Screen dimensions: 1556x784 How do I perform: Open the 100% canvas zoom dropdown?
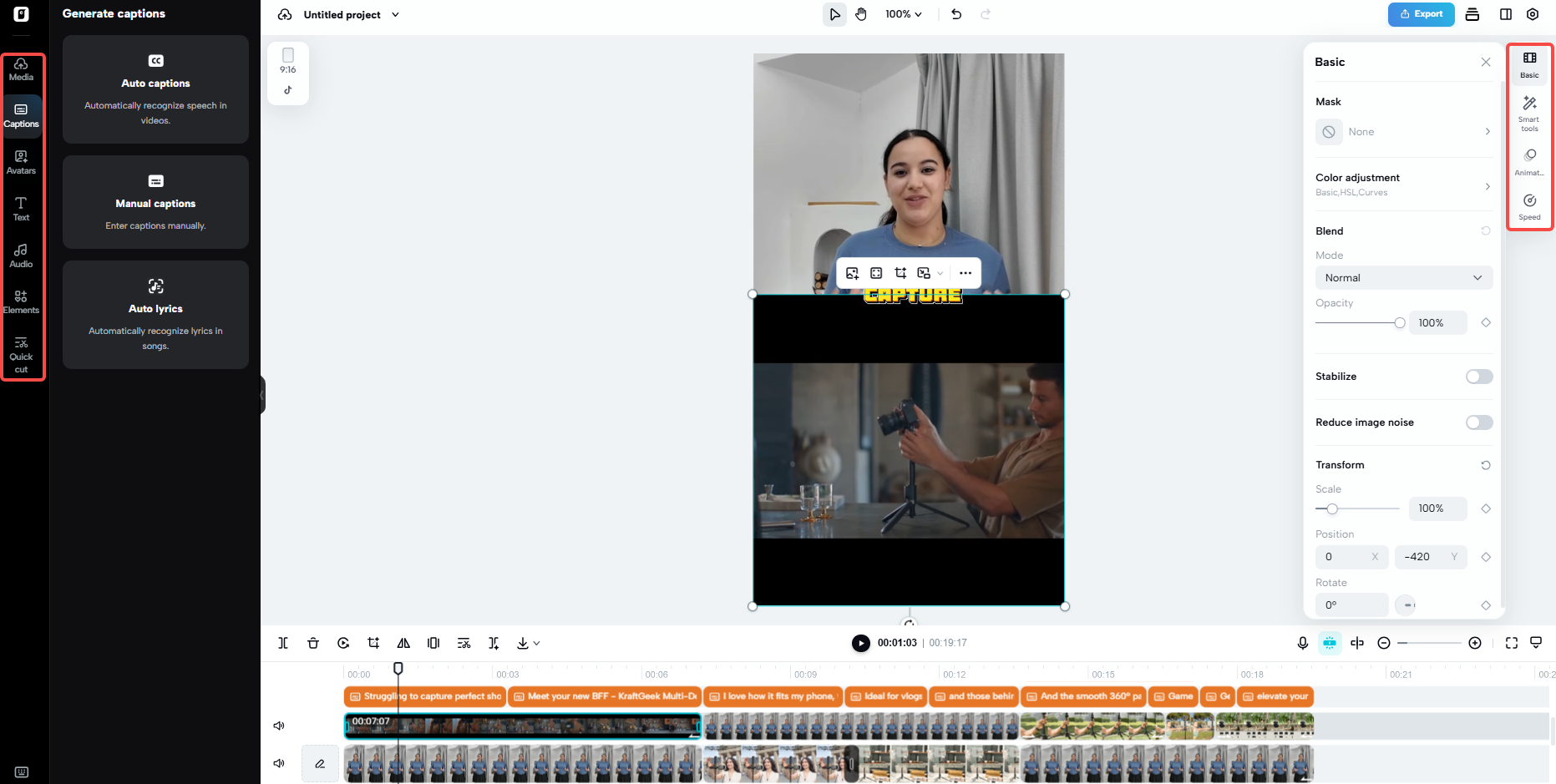tap(904, 14)
